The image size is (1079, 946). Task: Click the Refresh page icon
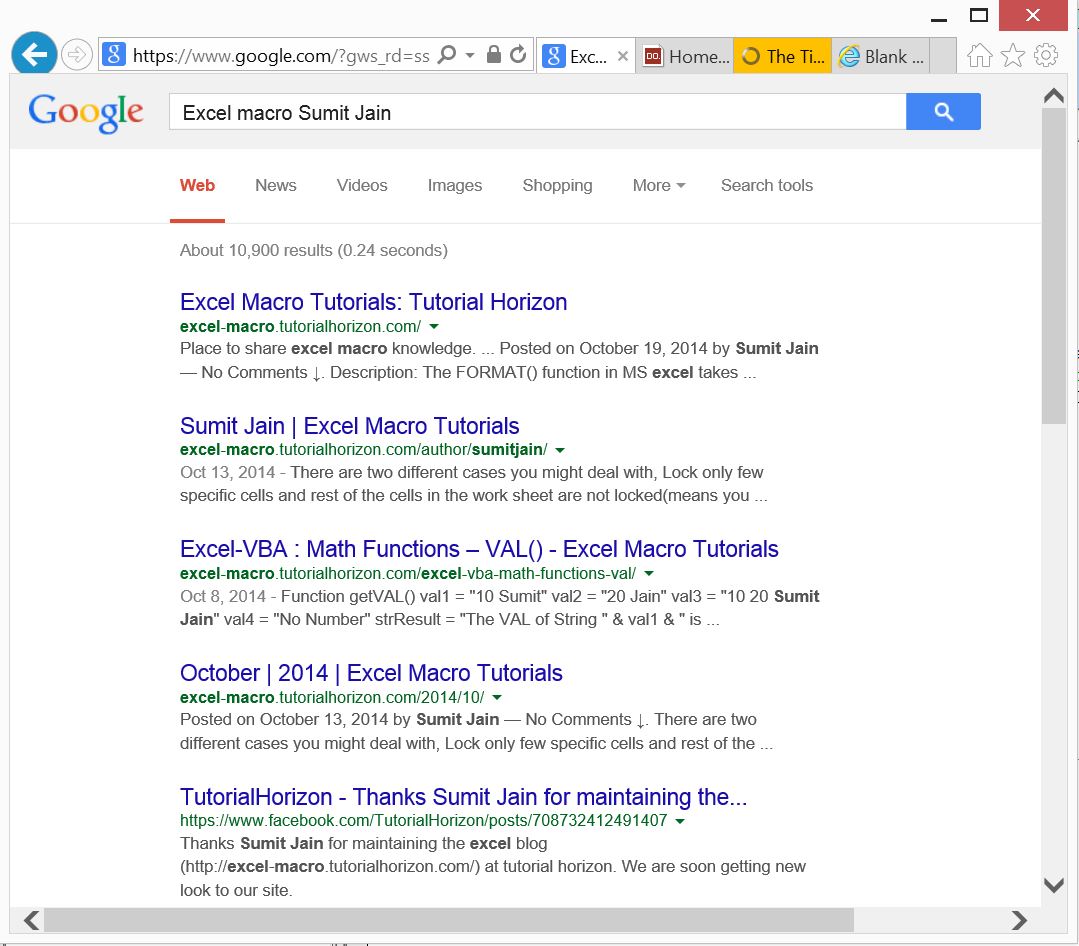[518, 54]
